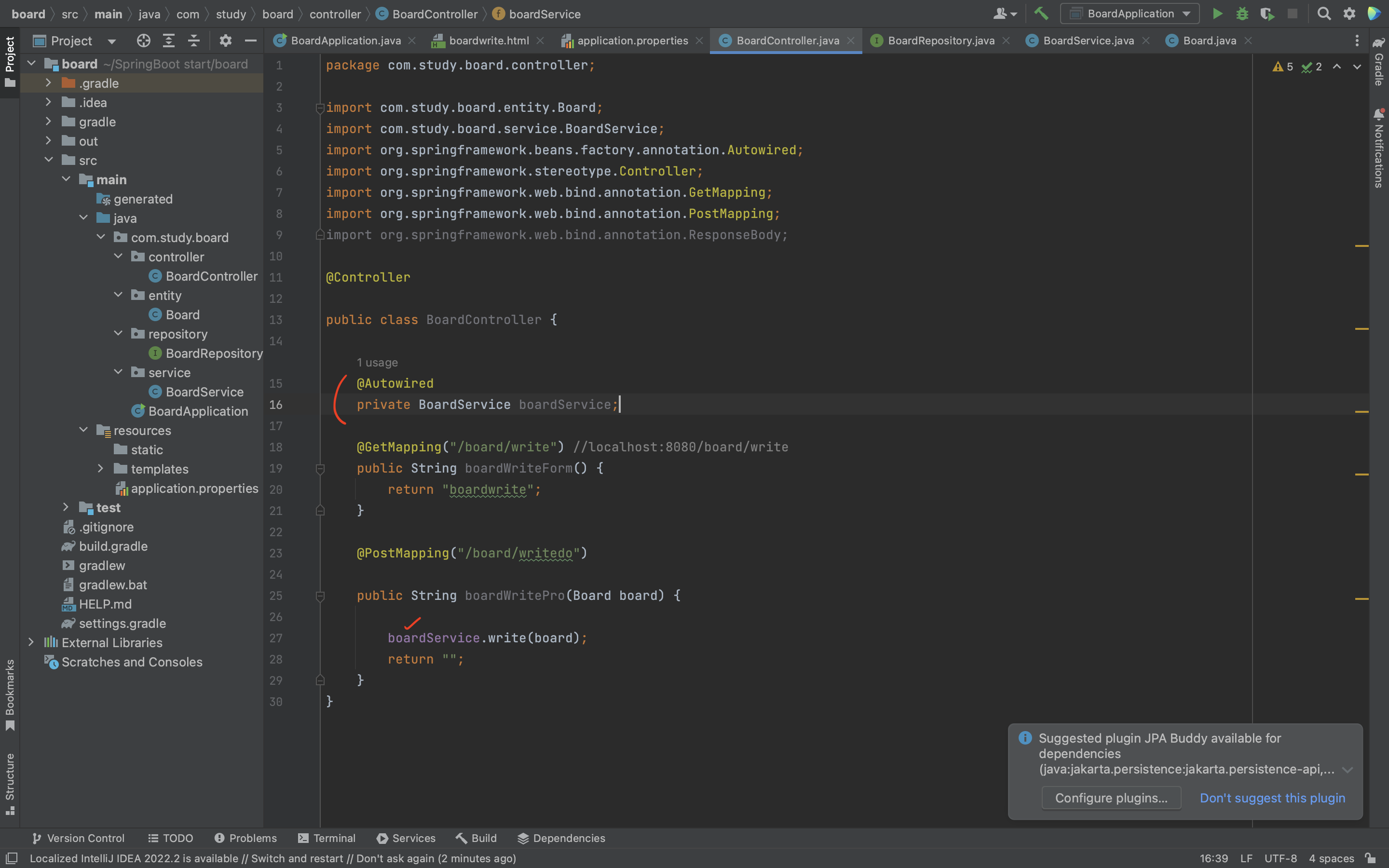Click Collapse All icon in Project panel
Viewport: 1389px width, 868px height.
[x=193, y=41]
